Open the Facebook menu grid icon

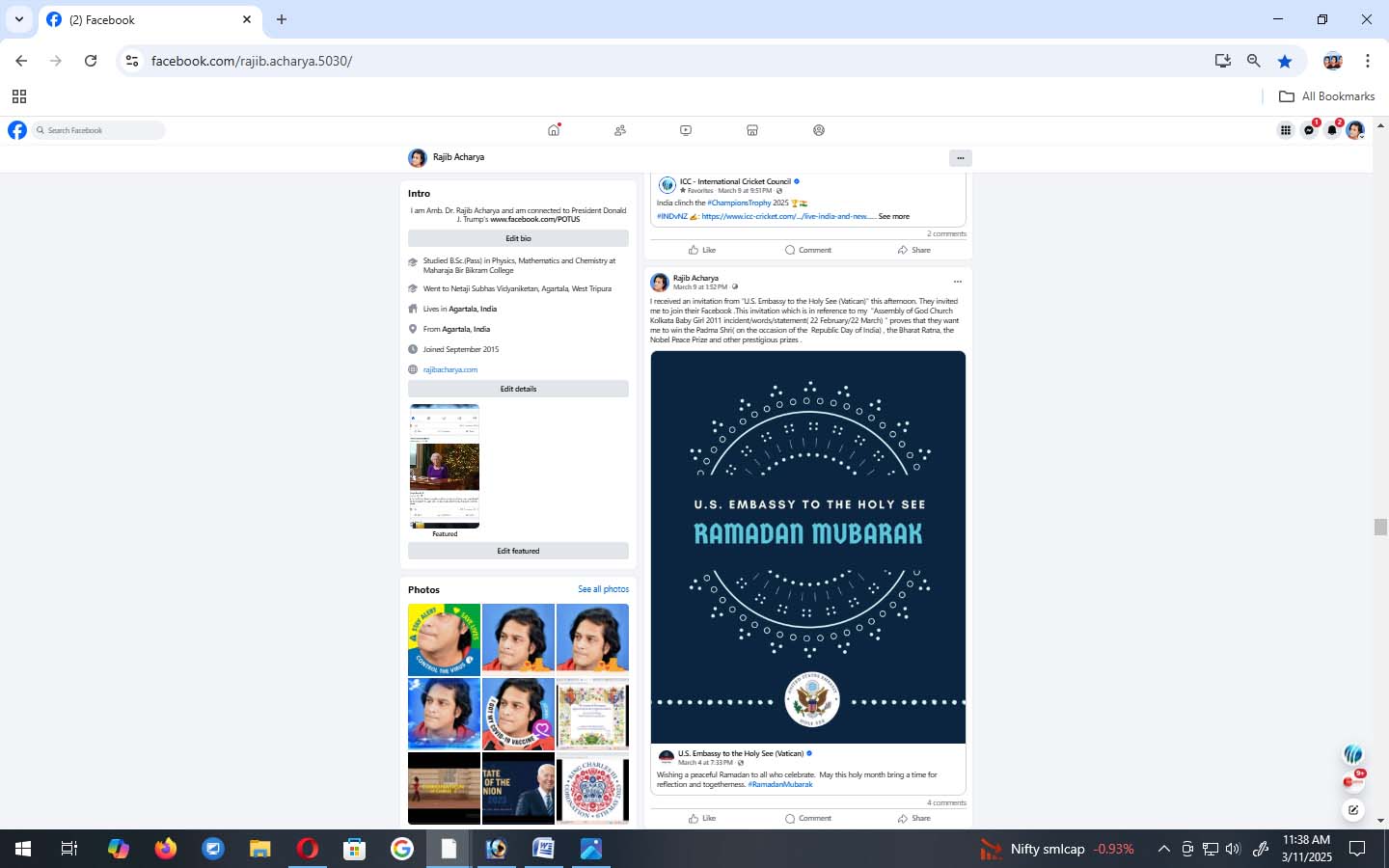click(1286, 130)
